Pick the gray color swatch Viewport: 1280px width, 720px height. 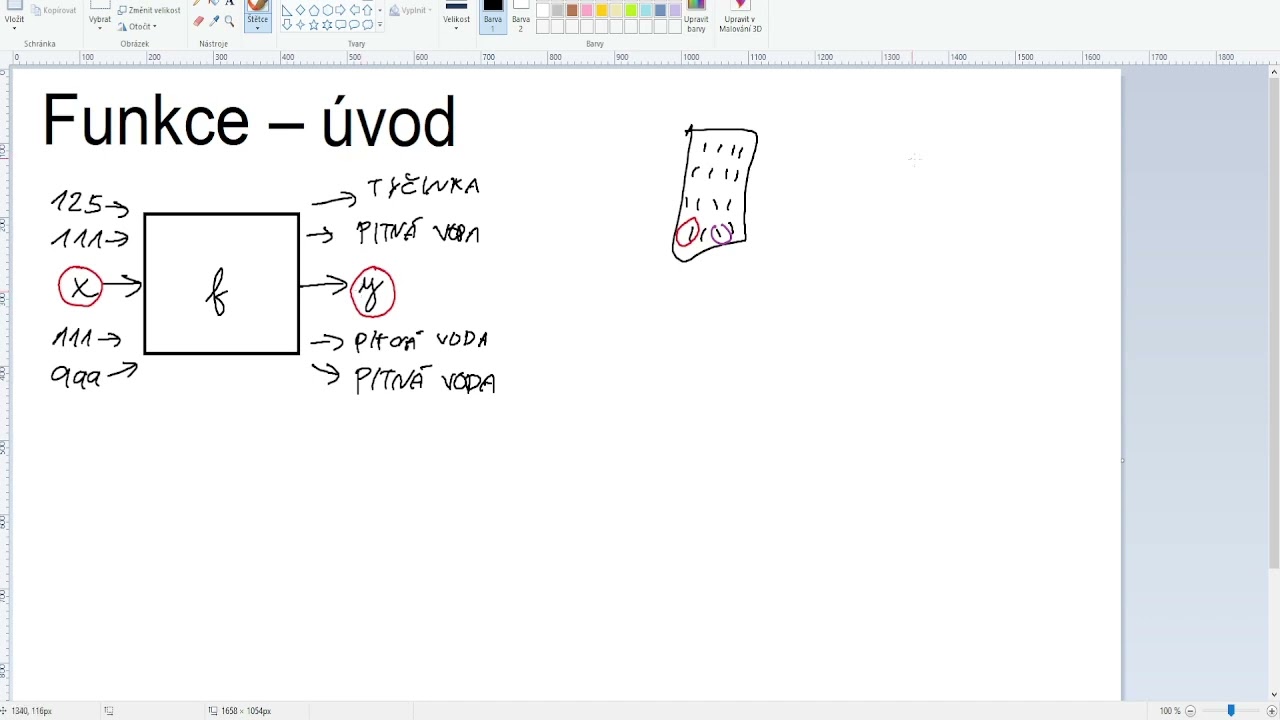tap(557, 10)
